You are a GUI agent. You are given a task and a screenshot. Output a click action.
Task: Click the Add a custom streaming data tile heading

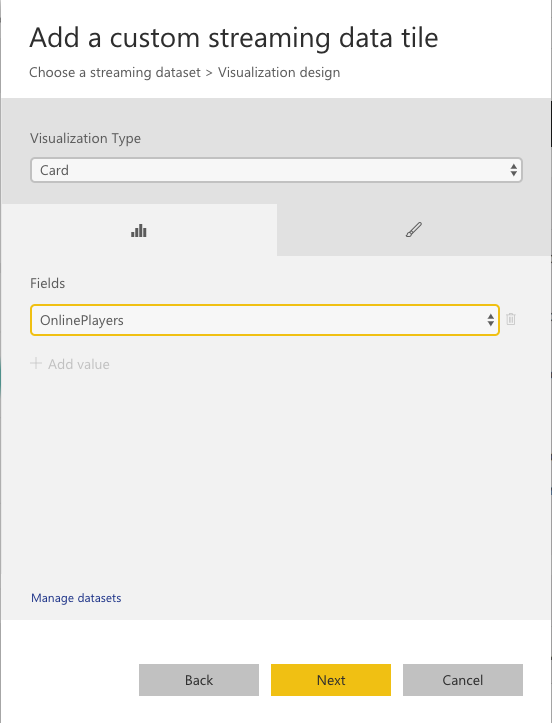pyautogui.click(x=234, y=38)
